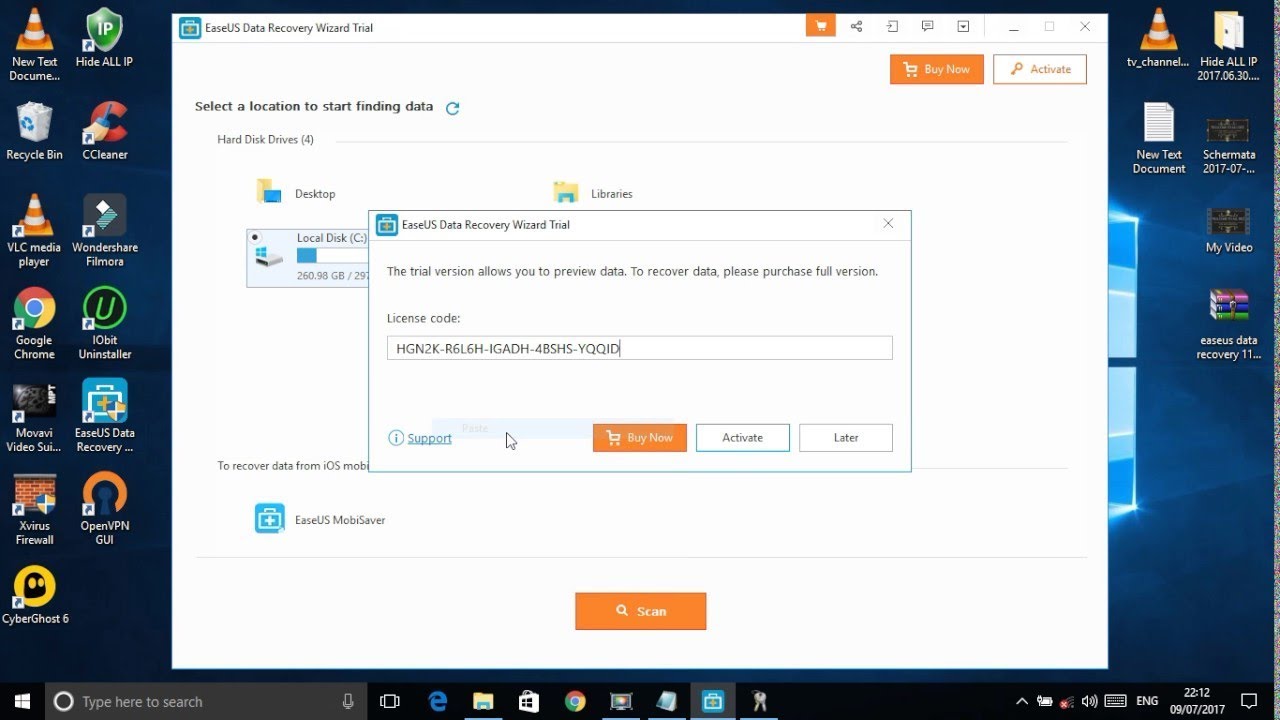Screen dimensions: 1280x720
Task: Close the license code dialog
Action: pos(888,224)
